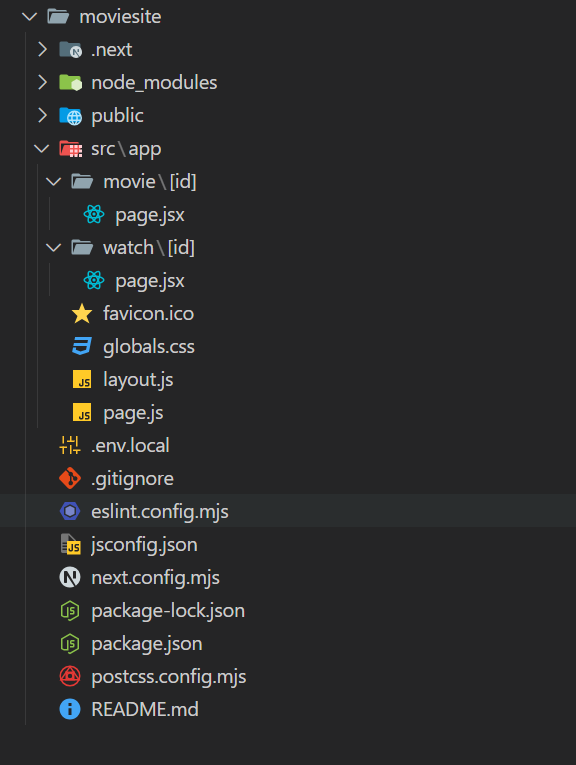
Task: Click the .next folder icon
Action: (x=71, y=49)
